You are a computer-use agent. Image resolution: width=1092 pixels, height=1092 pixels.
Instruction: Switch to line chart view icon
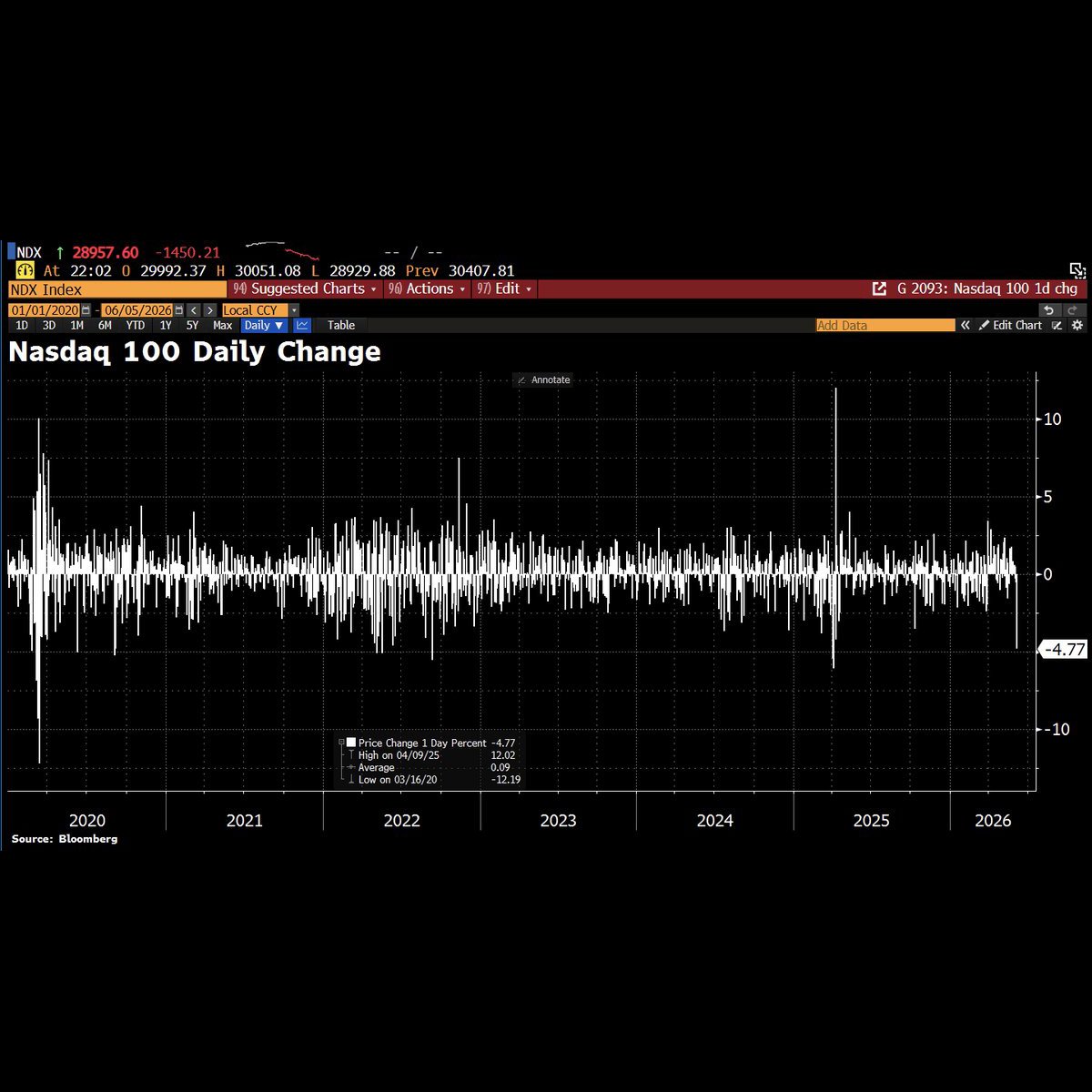point(303,325)
